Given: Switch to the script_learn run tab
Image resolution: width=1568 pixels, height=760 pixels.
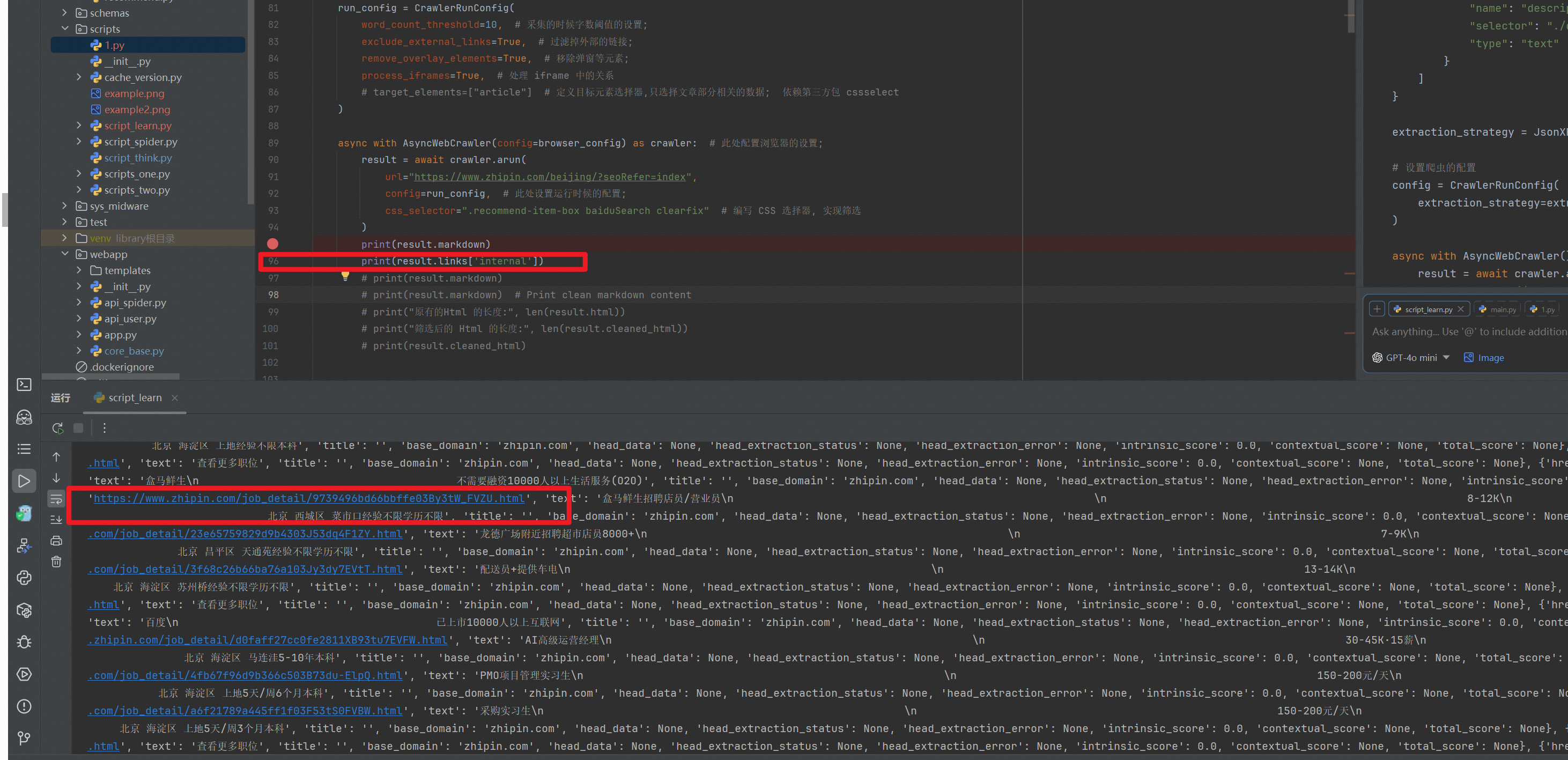Looking at the screenshot, I should tap(135, 397).
